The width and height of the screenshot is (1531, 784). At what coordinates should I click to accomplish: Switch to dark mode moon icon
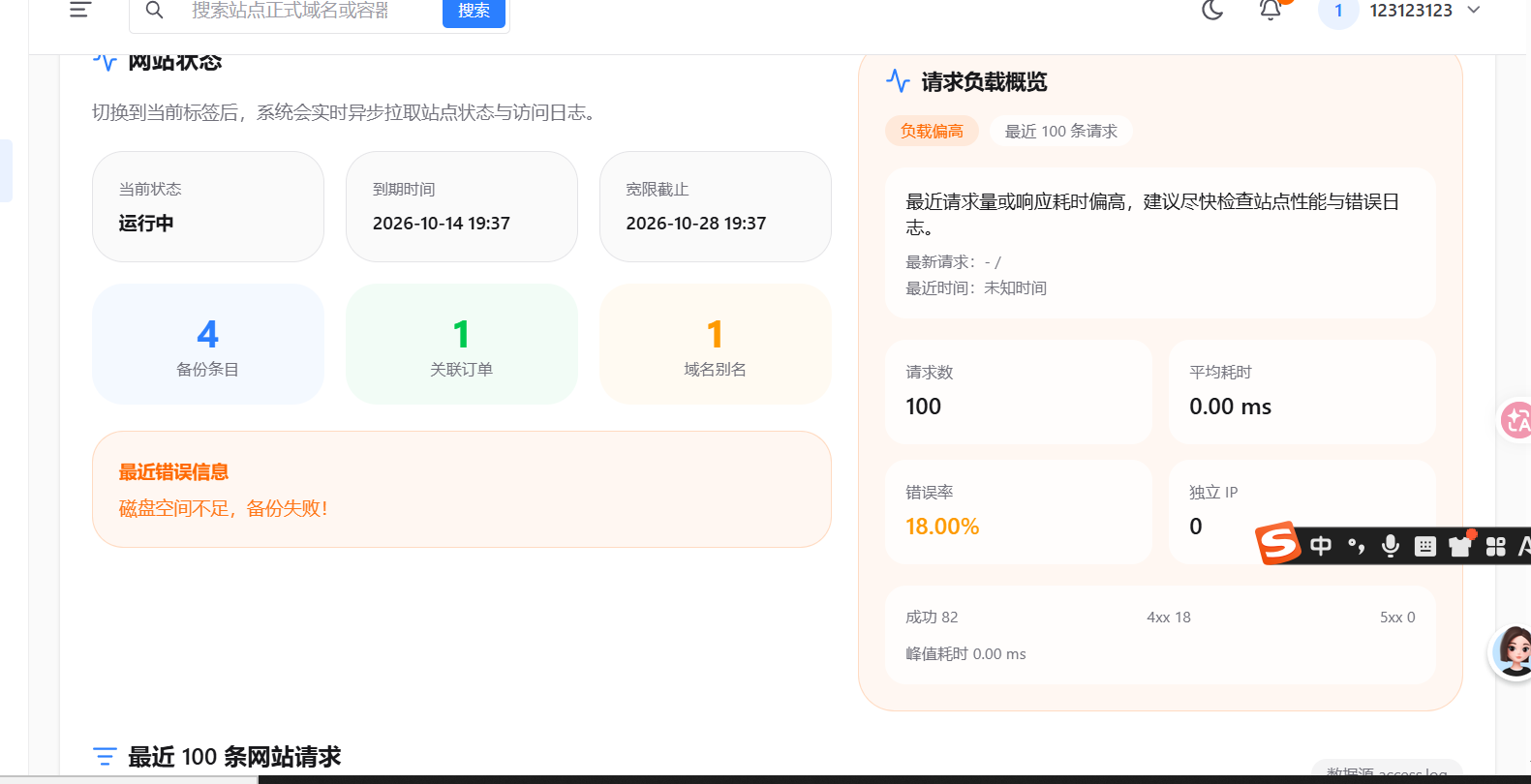(x=1212, y=10)
